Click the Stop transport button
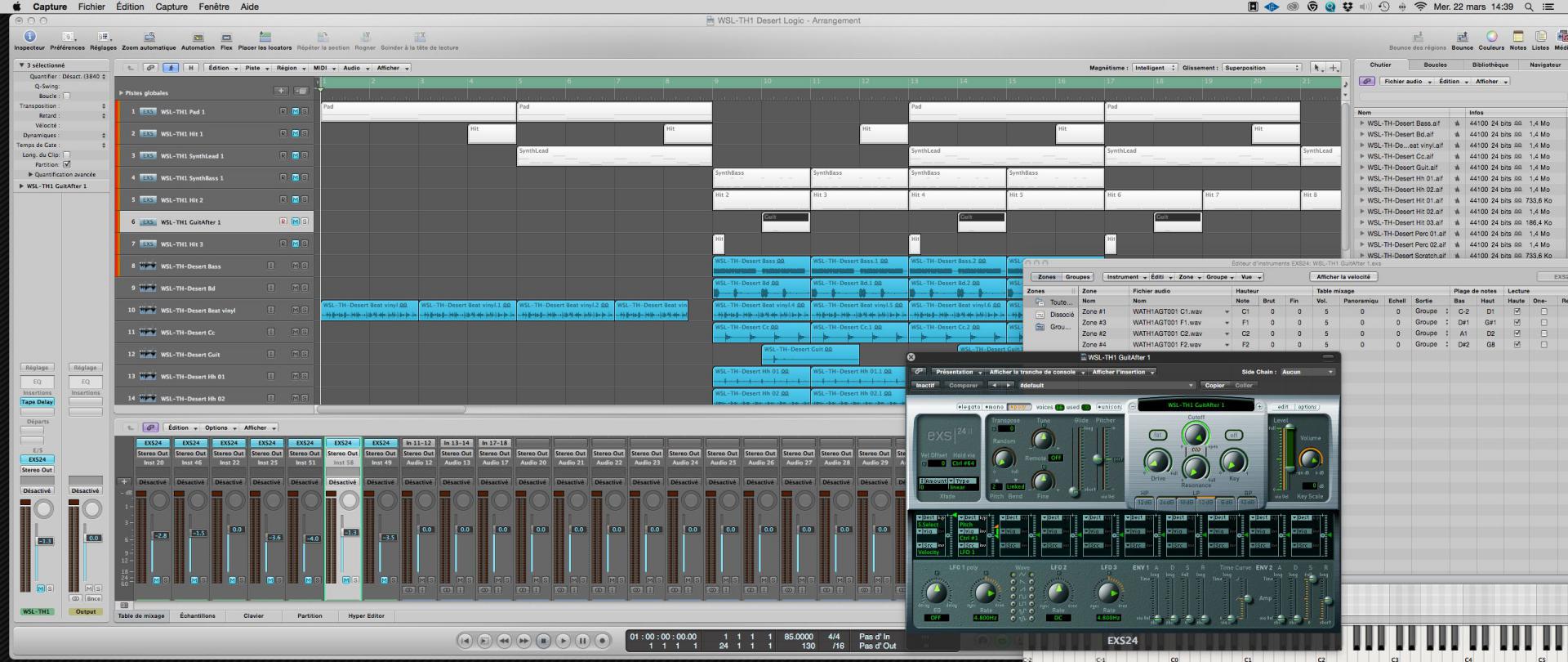Image resolution: width=1568 pixels, height=662 pixels. point(543,641)
